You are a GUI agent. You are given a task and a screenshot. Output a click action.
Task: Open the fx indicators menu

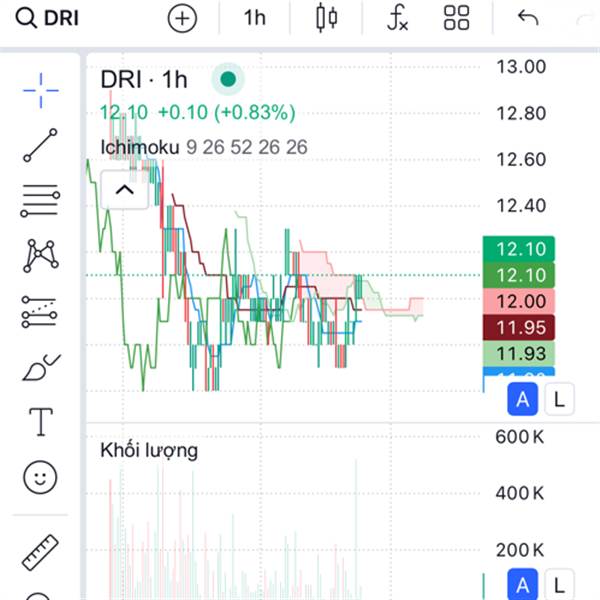(x=398, y=18)
